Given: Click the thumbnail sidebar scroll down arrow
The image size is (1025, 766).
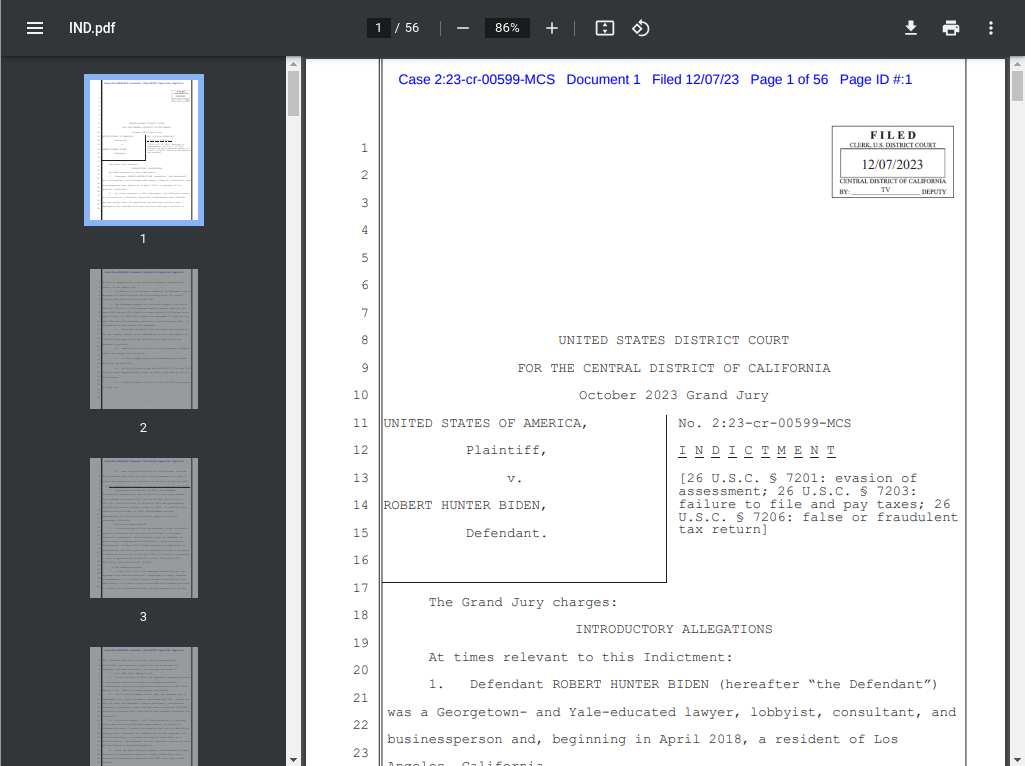Looking at the screenshot, I should point(294,760).
